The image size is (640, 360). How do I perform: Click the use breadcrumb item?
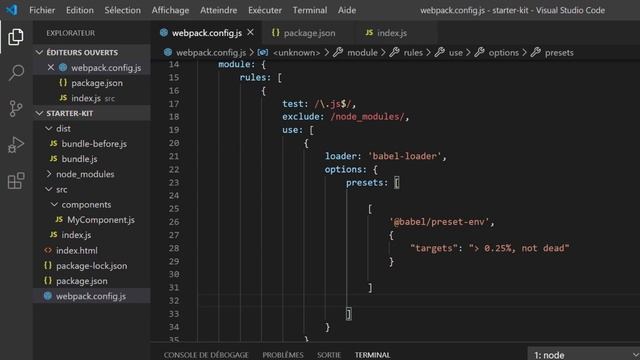(x=456, y=52)
